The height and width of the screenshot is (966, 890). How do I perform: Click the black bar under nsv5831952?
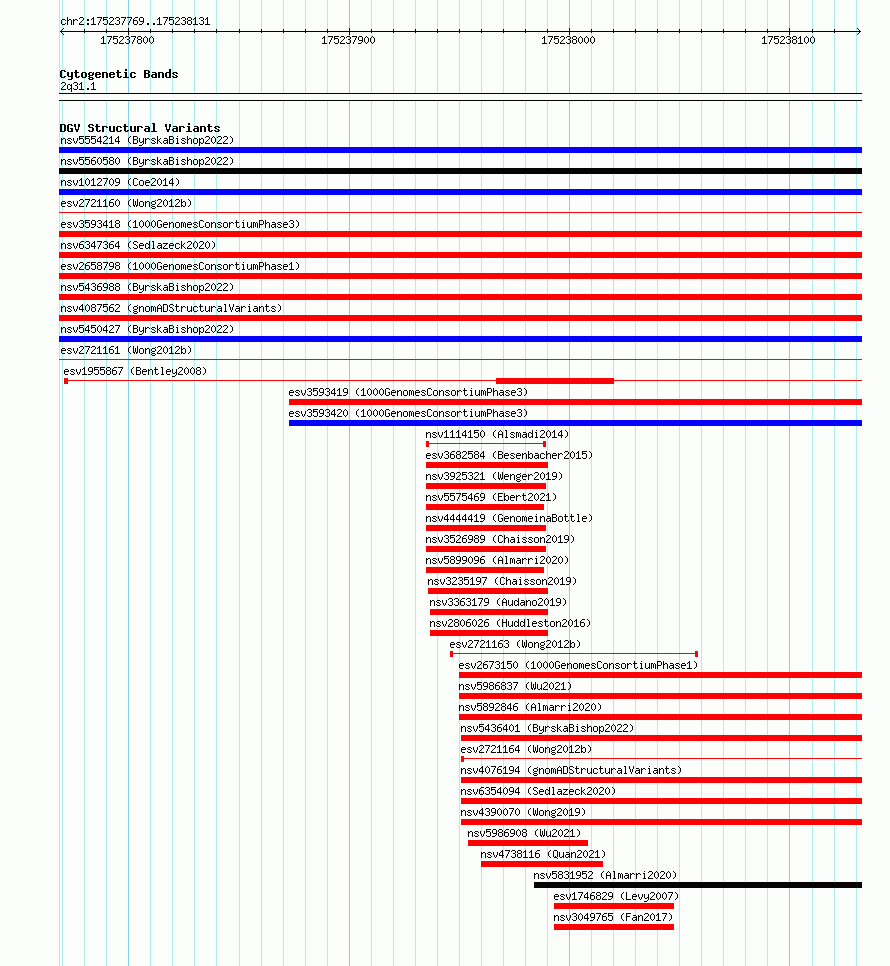(698, 885)
